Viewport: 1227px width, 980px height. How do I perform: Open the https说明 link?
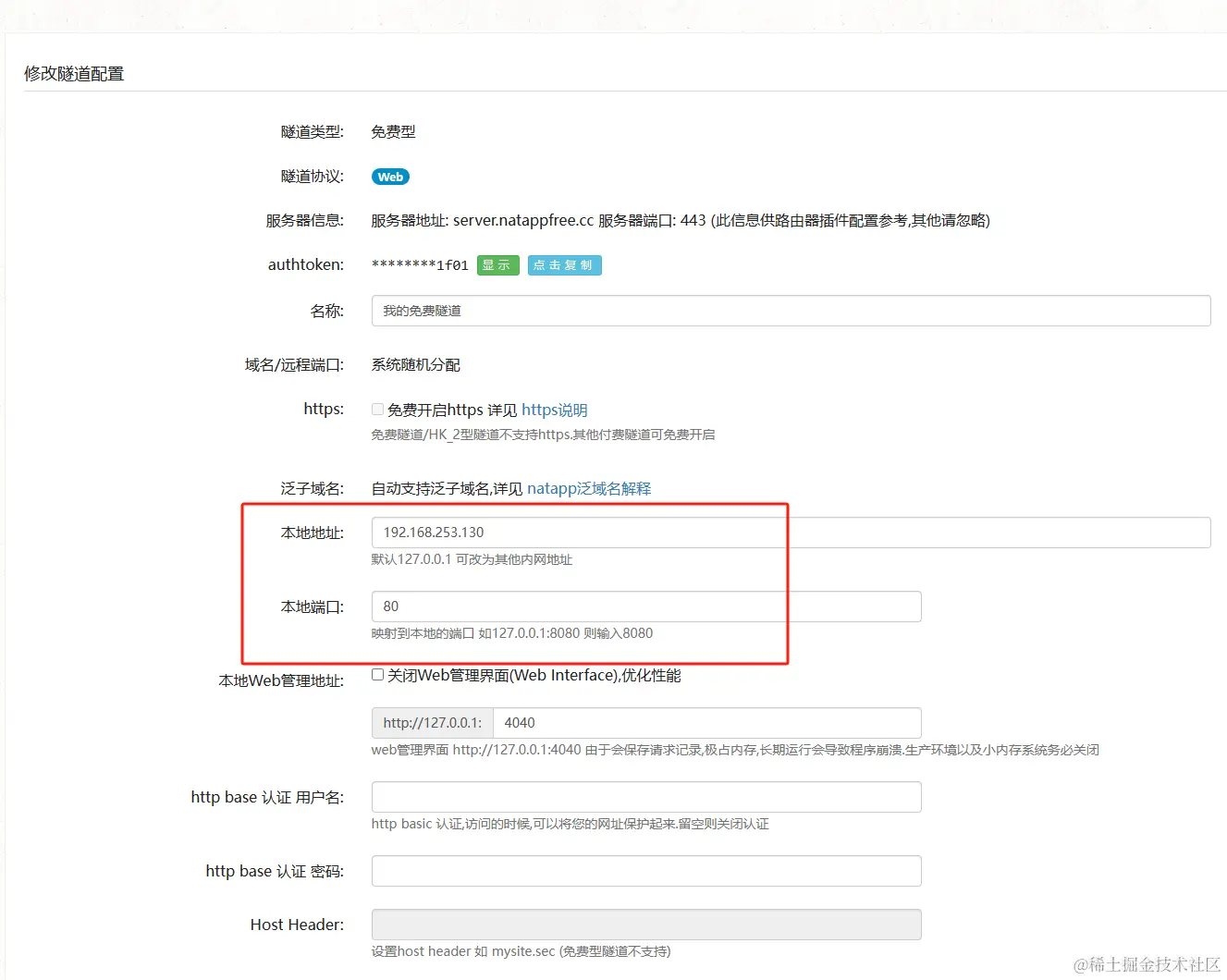[x=555, y=410]
